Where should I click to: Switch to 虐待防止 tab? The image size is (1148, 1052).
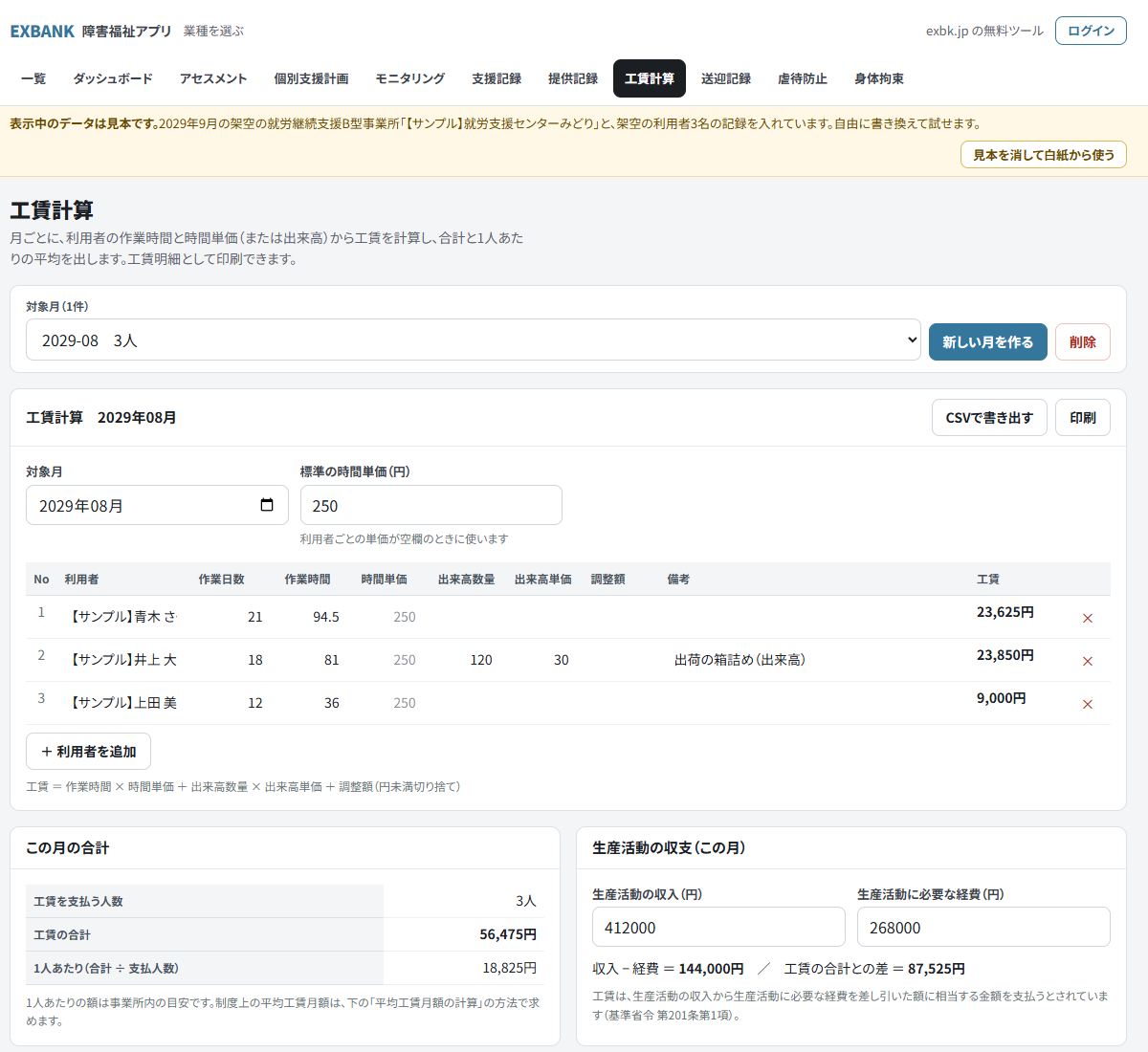803,78
